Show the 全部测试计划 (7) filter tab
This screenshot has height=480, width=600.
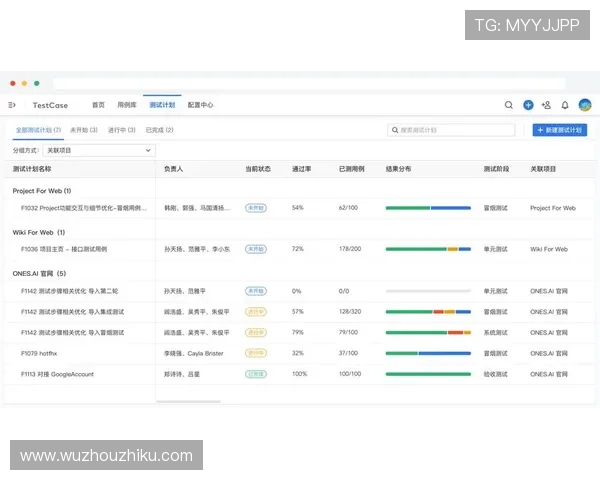[x=38, y=130]
